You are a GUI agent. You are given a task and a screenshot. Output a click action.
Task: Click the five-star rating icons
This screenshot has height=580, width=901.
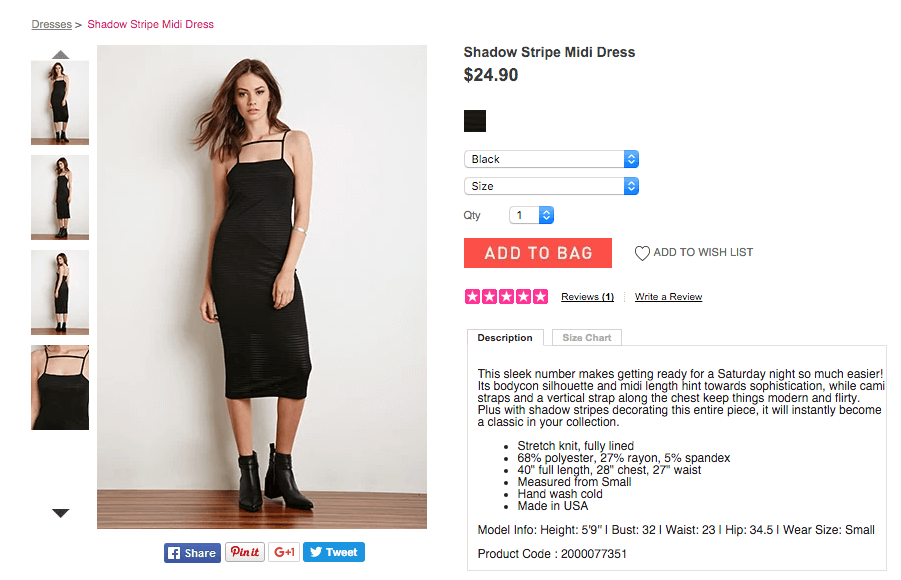[506, 297]
